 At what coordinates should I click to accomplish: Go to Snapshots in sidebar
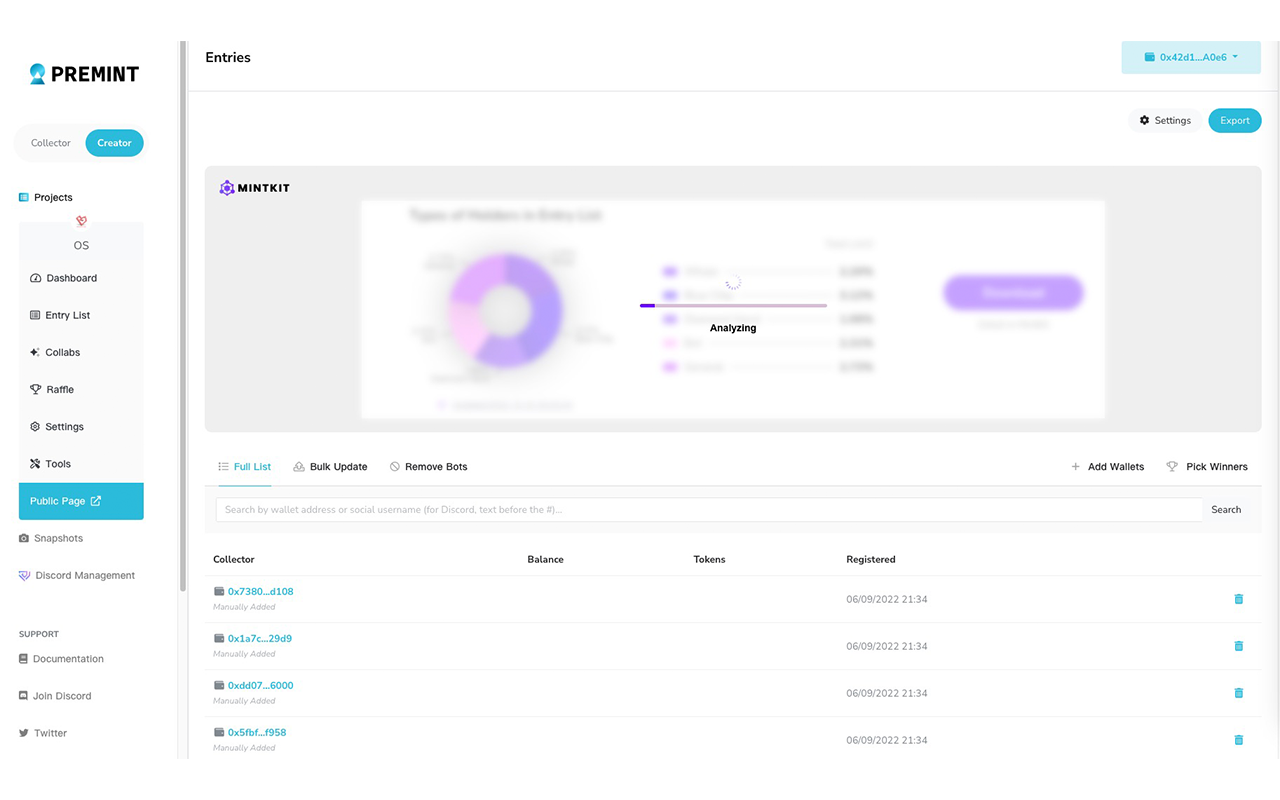coord(58,538)
